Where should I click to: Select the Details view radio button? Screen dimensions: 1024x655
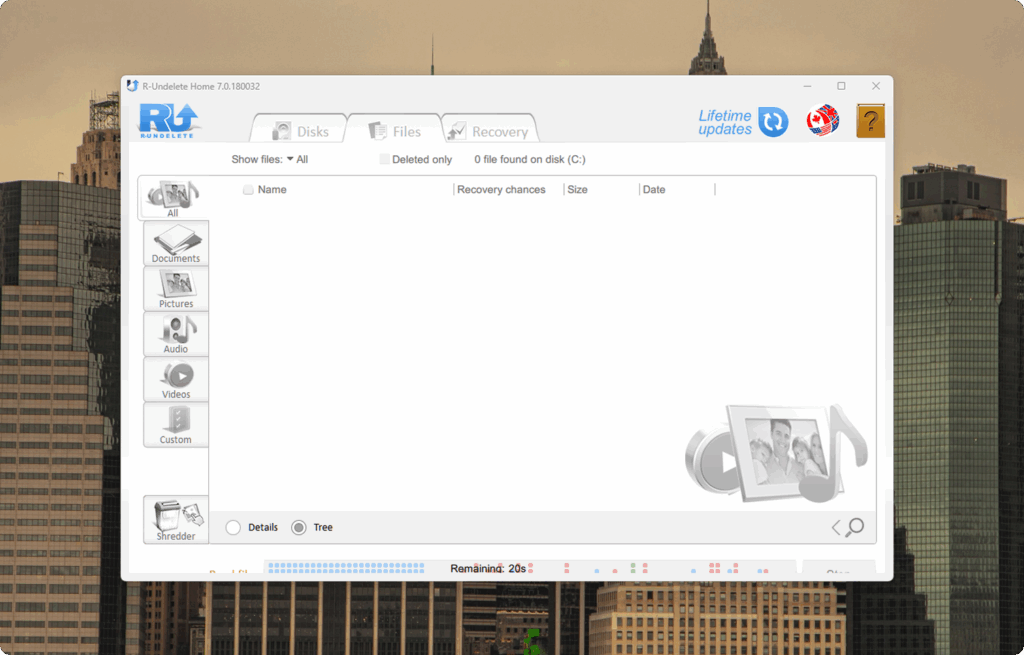click(233, 528)
